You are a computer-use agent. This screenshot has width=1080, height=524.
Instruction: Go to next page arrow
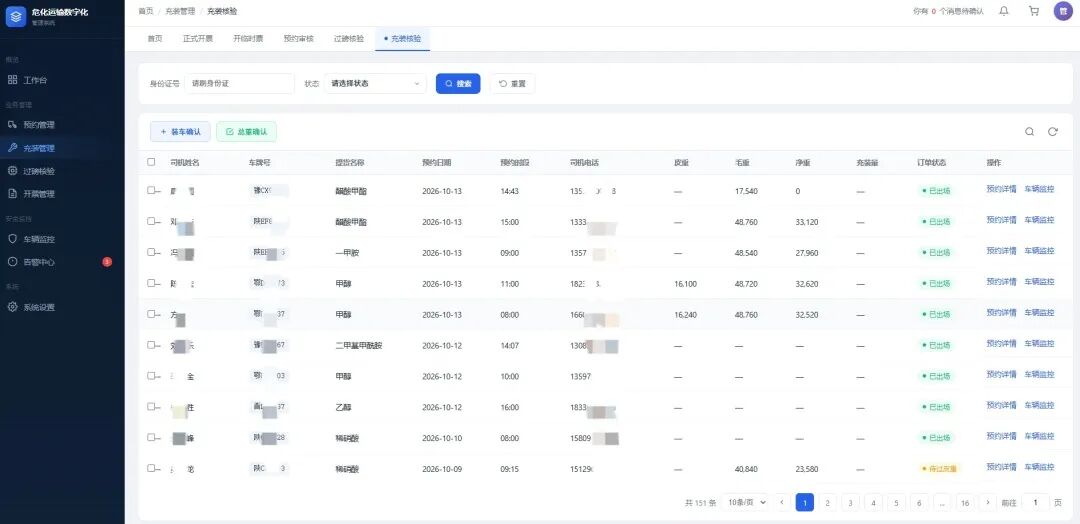(988, 503)
